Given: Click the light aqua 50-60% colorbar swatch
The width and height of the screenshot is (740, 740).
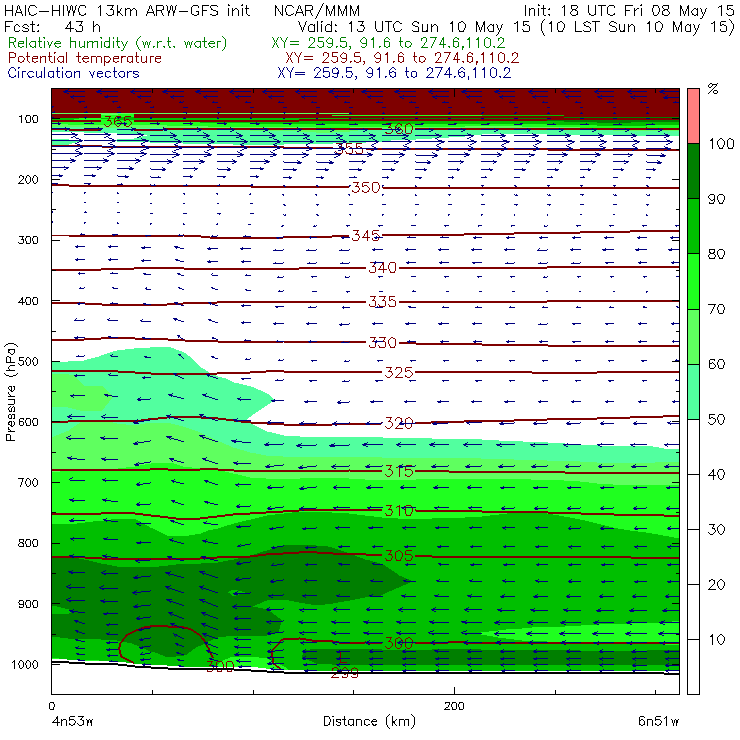Looking at the screenshot, I should point(693,391).
